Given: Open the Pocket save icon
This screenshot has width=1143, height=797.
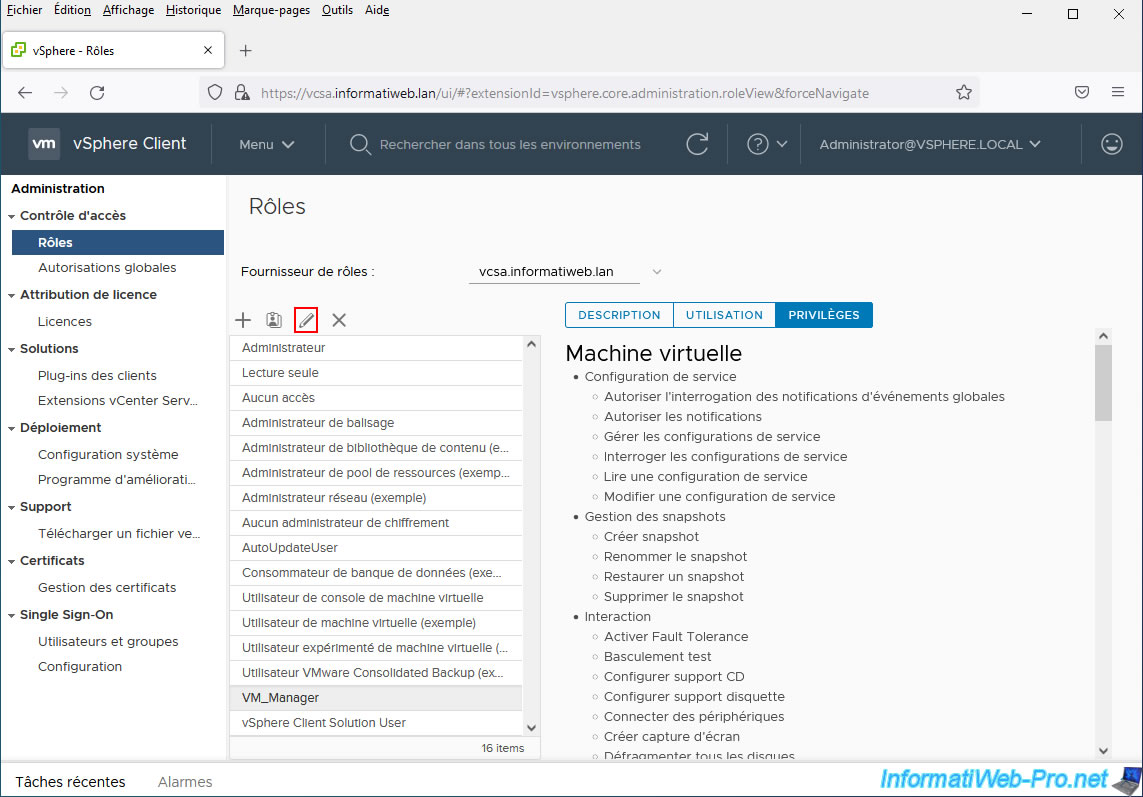Looking at the screenshot, I should point(1082,93).
